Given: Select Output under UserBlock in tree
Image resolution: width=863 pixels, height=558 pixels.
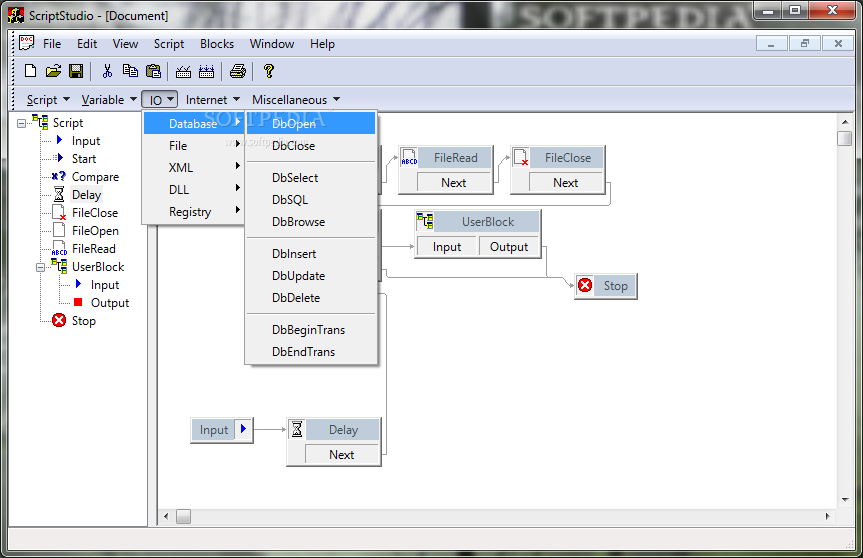Looking at the screenshot, I should 110,303.
